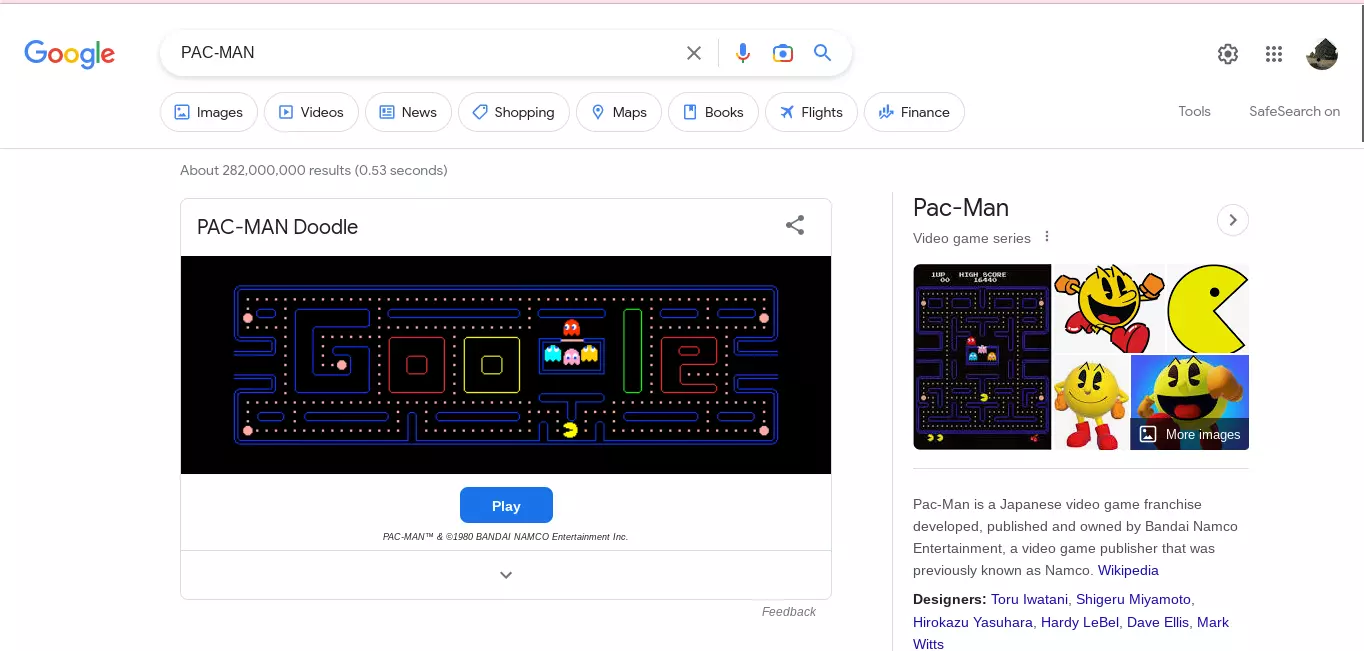Image resolution: width=1364 pixels, height=651 pixels.
Task: Start voice search with the microphone icon
Action: coord(743,53)
